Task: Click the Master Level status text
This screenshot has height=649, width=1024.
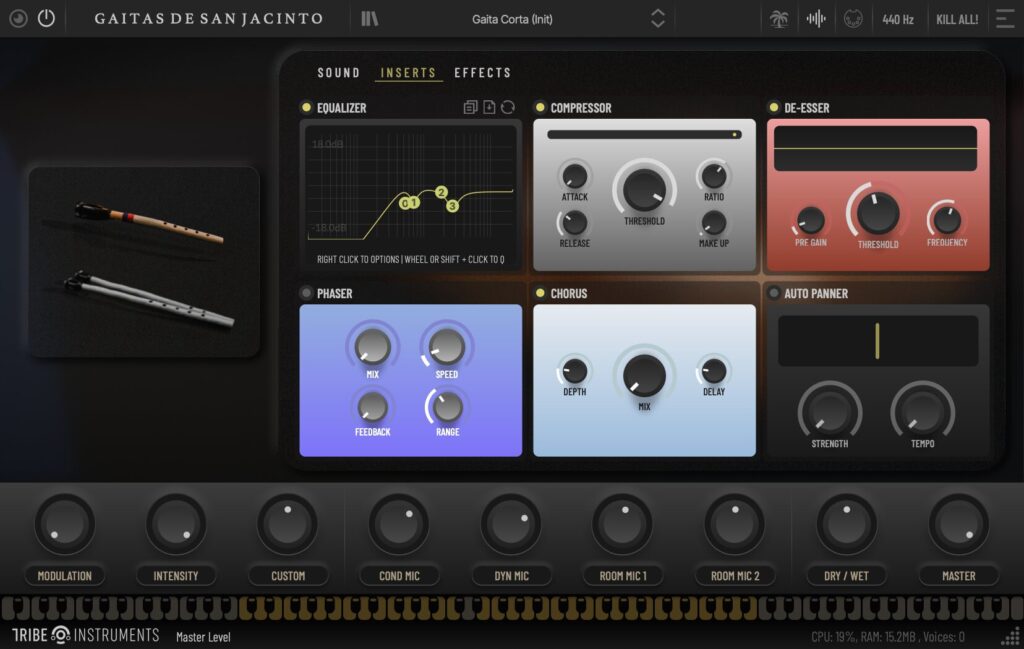Action: 203,637
